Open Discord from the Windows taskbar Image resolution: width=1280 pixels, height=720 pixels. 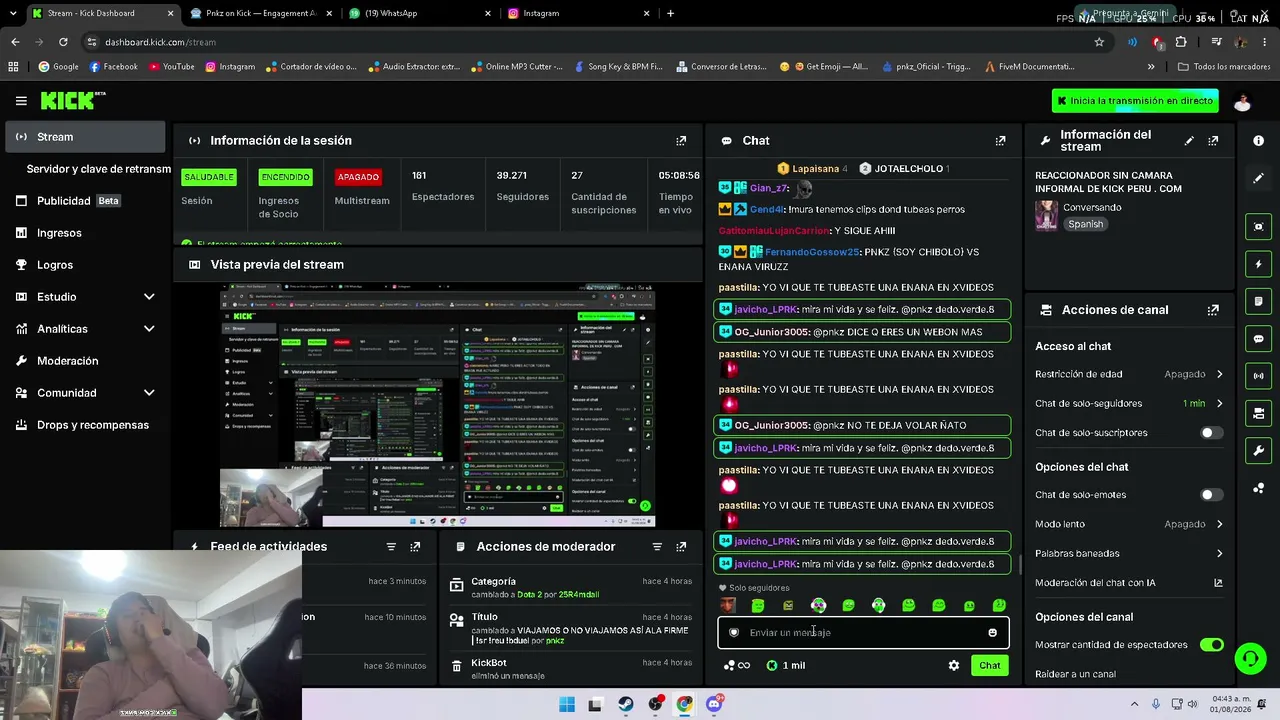pyautogui.click(x=714, y=704)
